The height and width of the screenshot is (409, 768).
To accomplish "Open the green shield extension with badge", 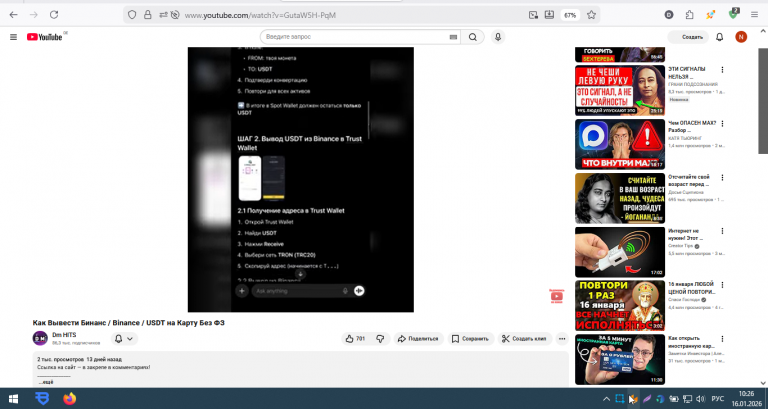I will [x=733, y=14].
